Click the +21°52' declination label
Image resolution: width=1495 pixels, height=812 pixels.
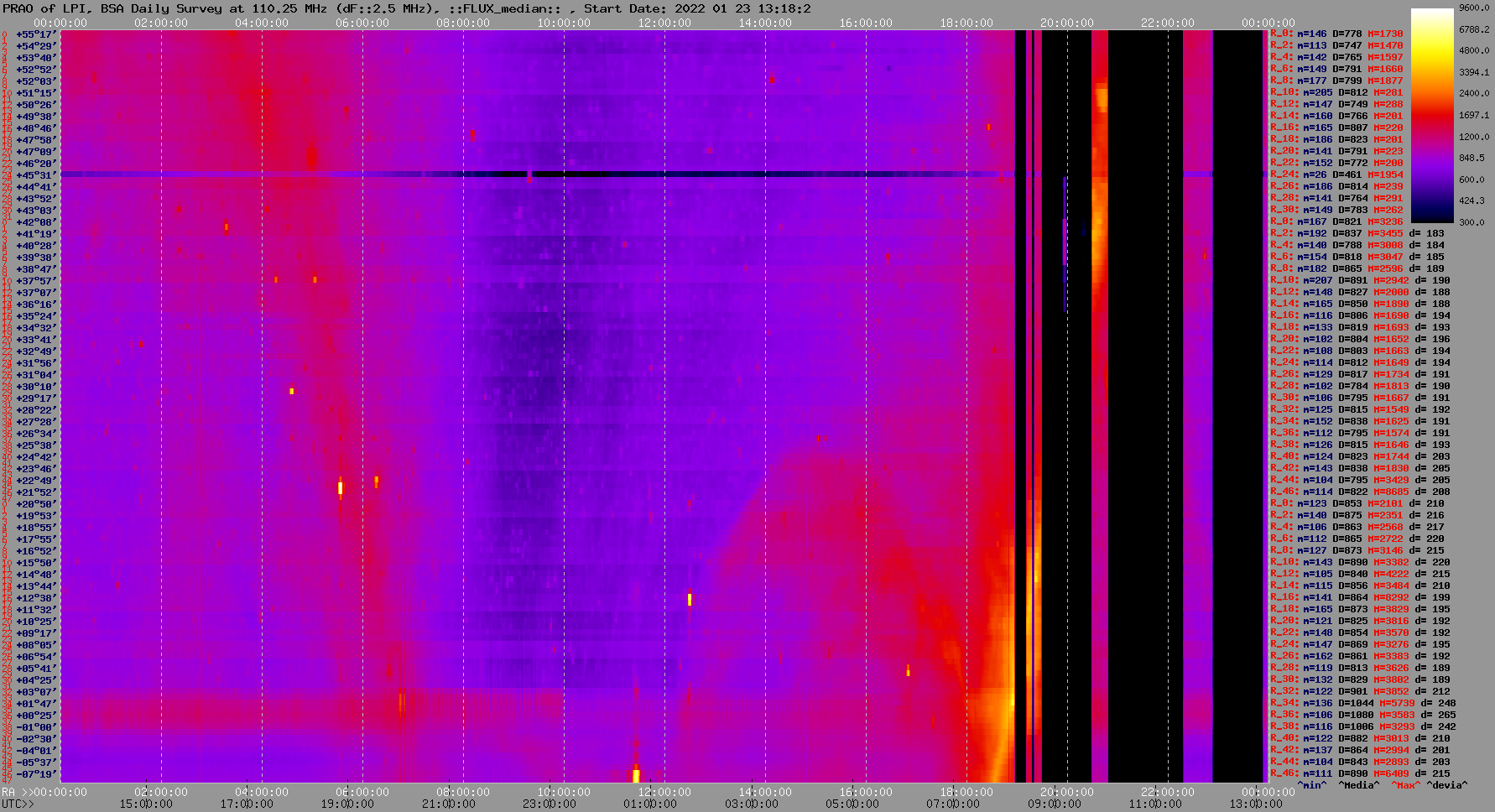(36, 492)
